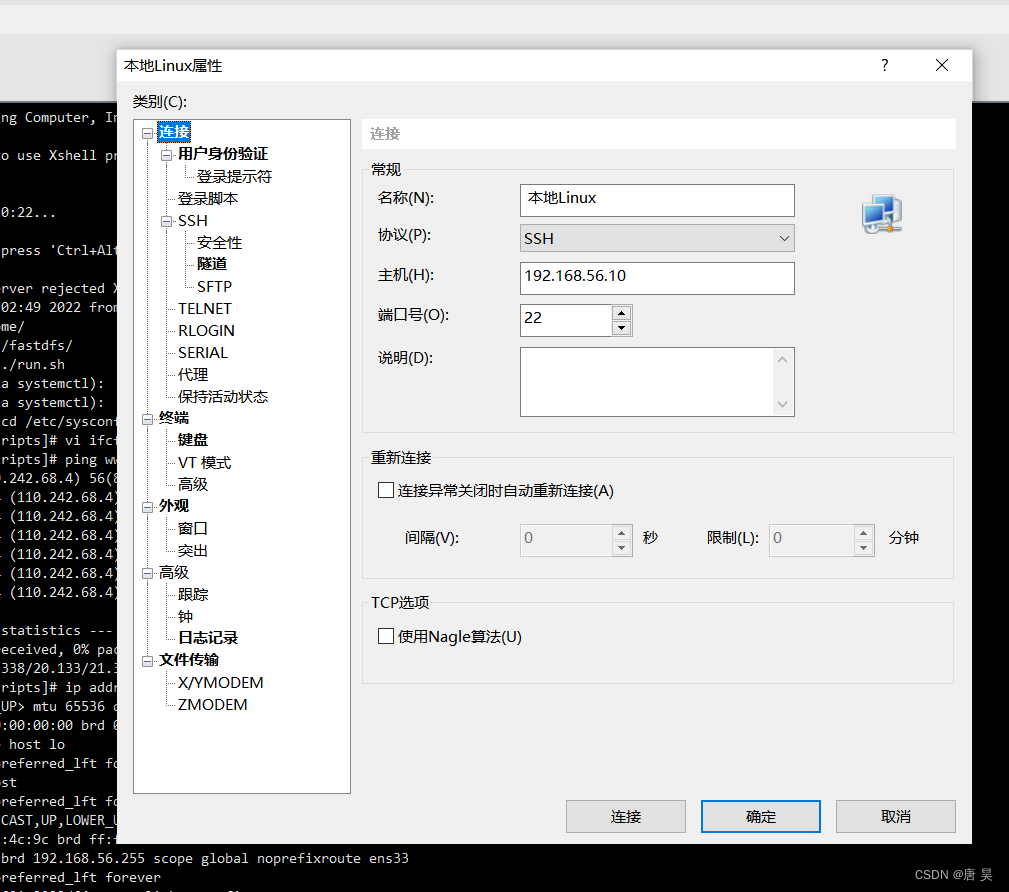This screenshot has width=1009, height=892.
Task: Click the 说明 description text area
Action: coord(649,382)
